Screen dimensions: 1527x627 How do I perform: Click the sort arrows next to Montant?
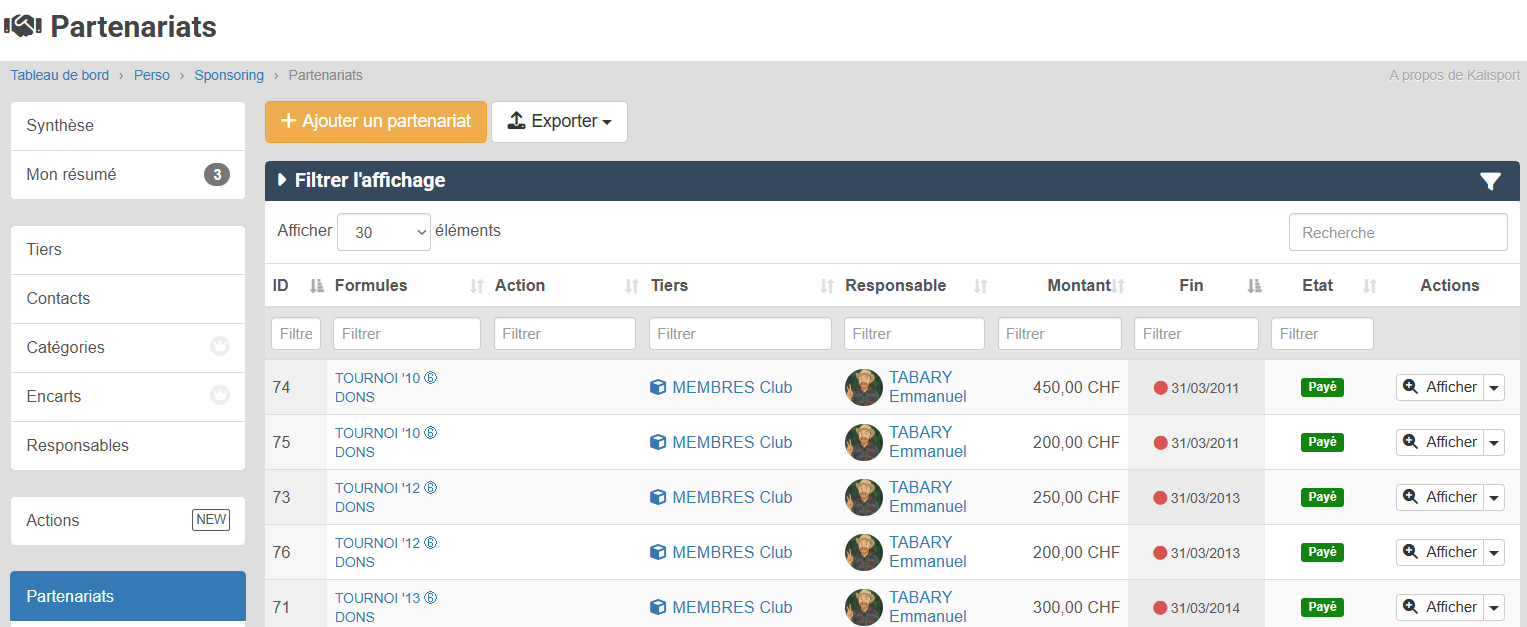click(x=1119, y=286)
